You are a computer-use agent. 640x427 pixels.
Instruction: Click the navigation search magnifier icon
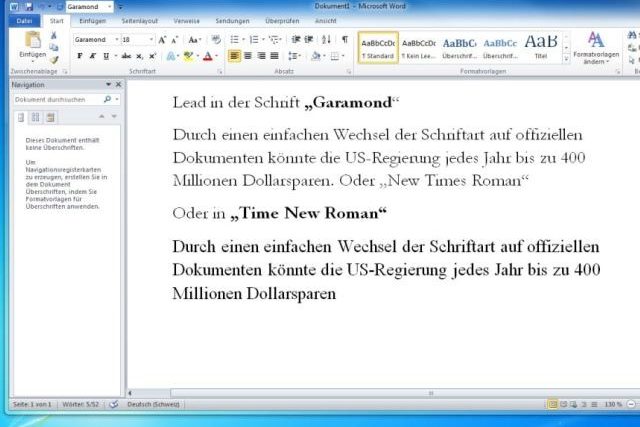tap(107, 99)
